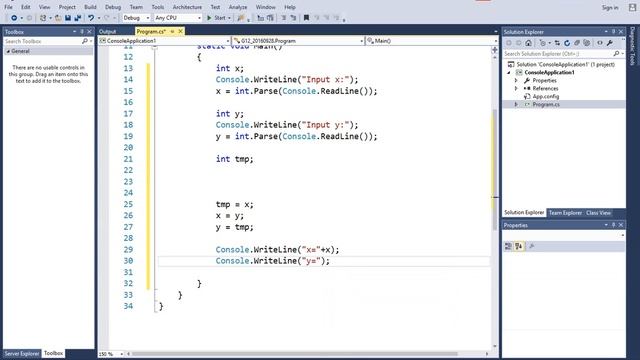Pin the Program.cs tab

172,31
